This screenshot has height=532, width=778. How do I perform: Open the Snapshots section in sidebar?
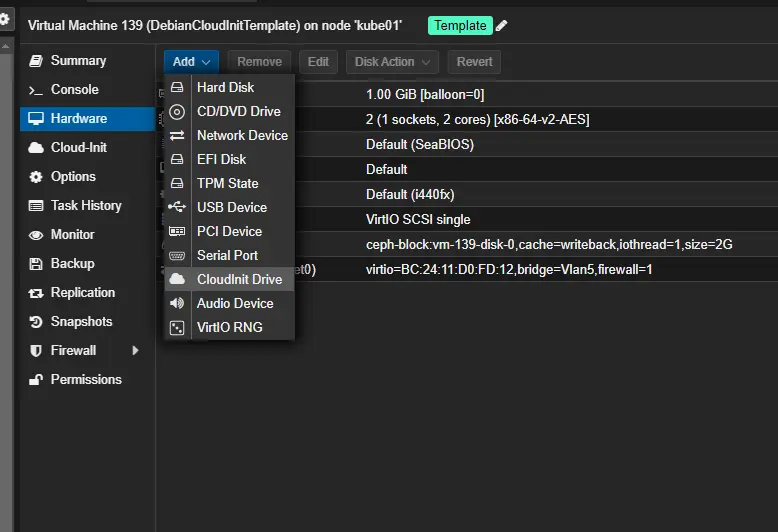tap(81, 322)
